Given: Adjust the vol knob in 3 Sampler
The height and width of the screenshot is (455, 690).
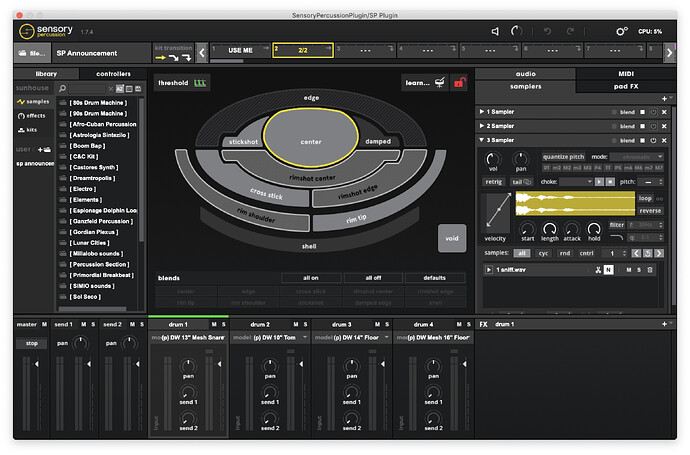Looking at the screenshot, I should pyautogui.click(x=493, y=159).
